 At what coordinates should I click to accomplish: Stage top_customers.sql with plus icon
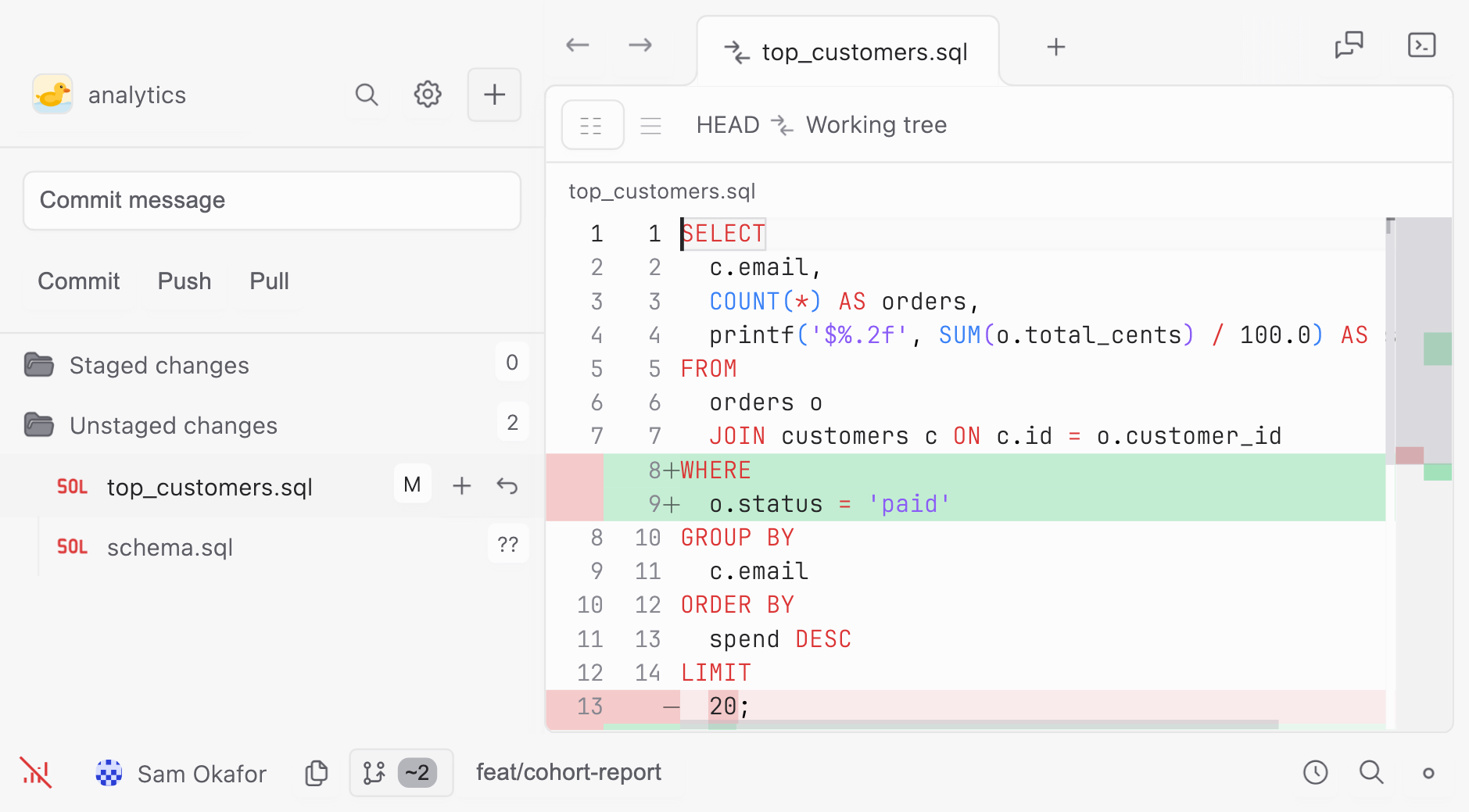(462, 486)
